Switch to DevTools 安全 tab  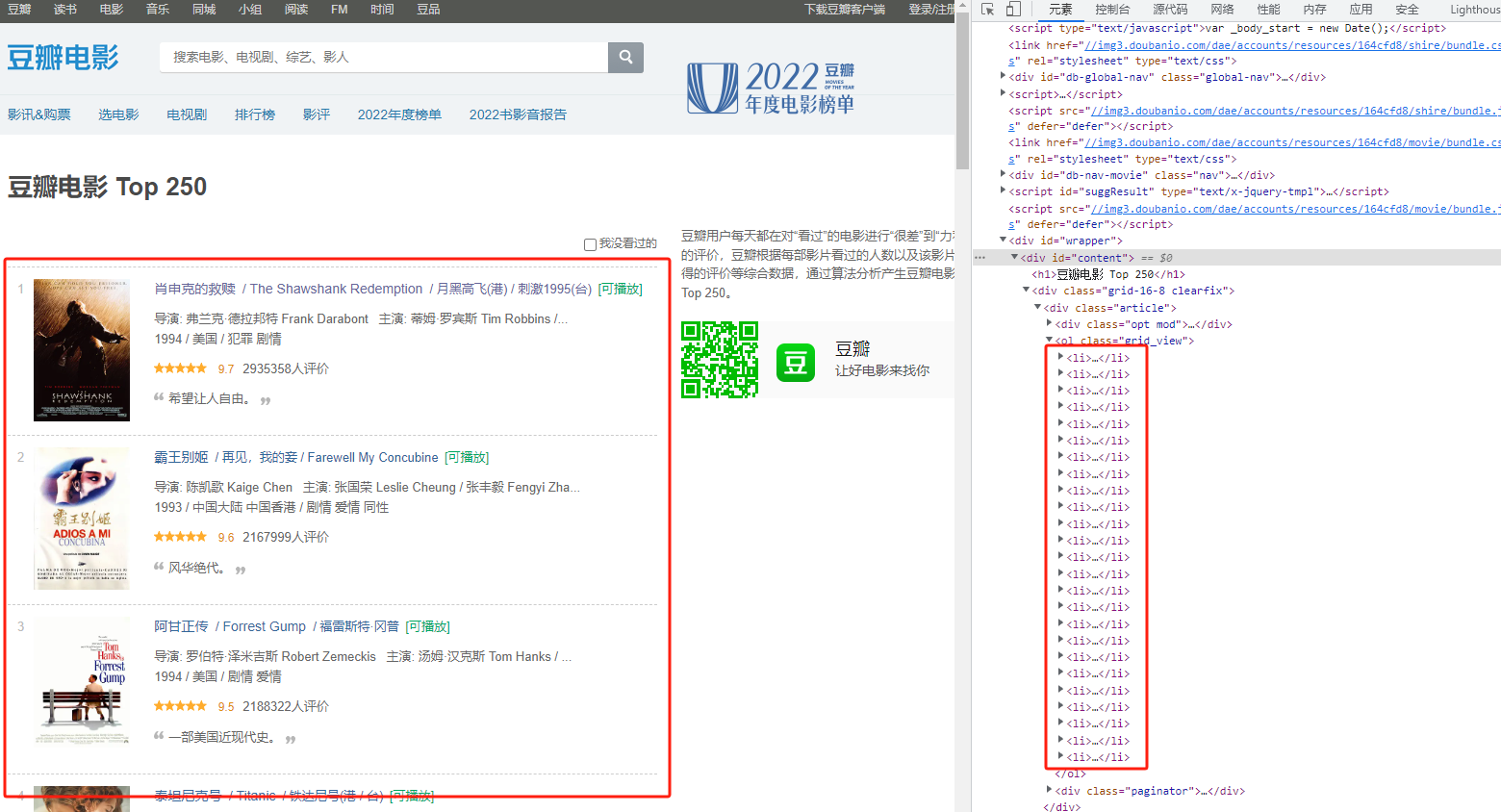coord(1407,10)
